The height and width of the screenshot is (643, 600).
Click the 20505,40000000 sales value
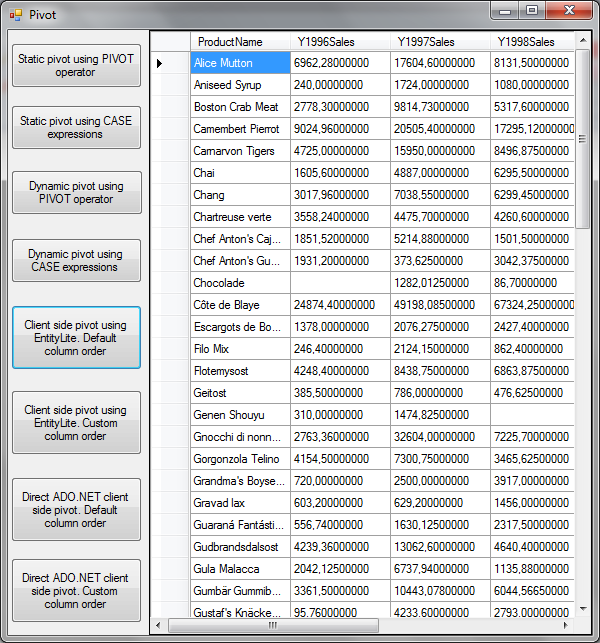(x=440, y=129)
